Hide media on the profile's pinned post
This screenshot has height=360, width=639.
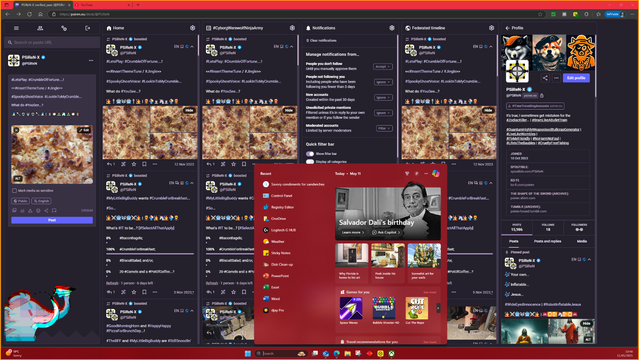coord(586,323)
